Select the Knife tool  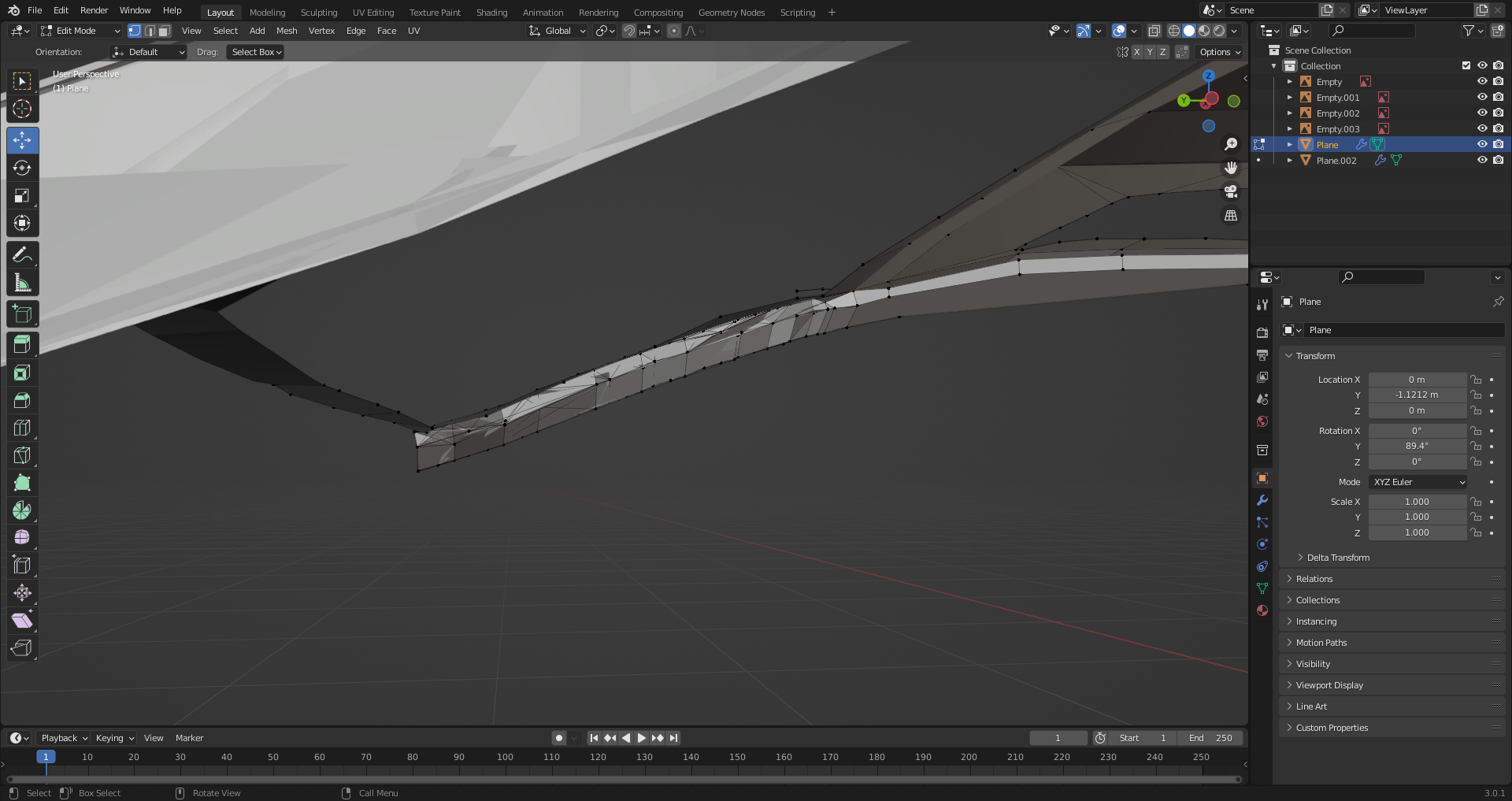point(22,455)
